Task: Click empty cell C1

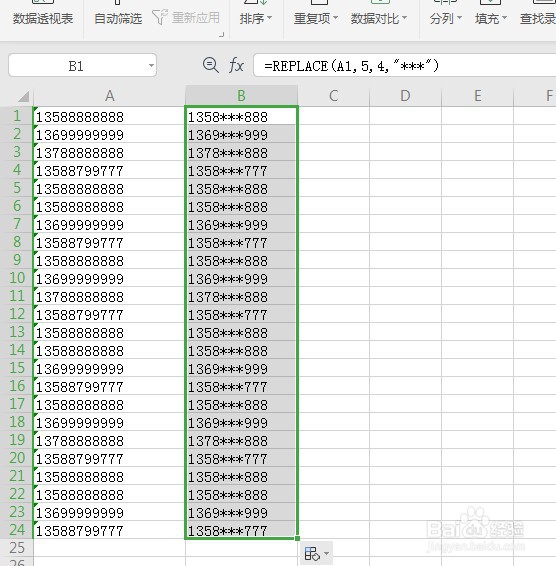Action: click(x=334, y=116)
